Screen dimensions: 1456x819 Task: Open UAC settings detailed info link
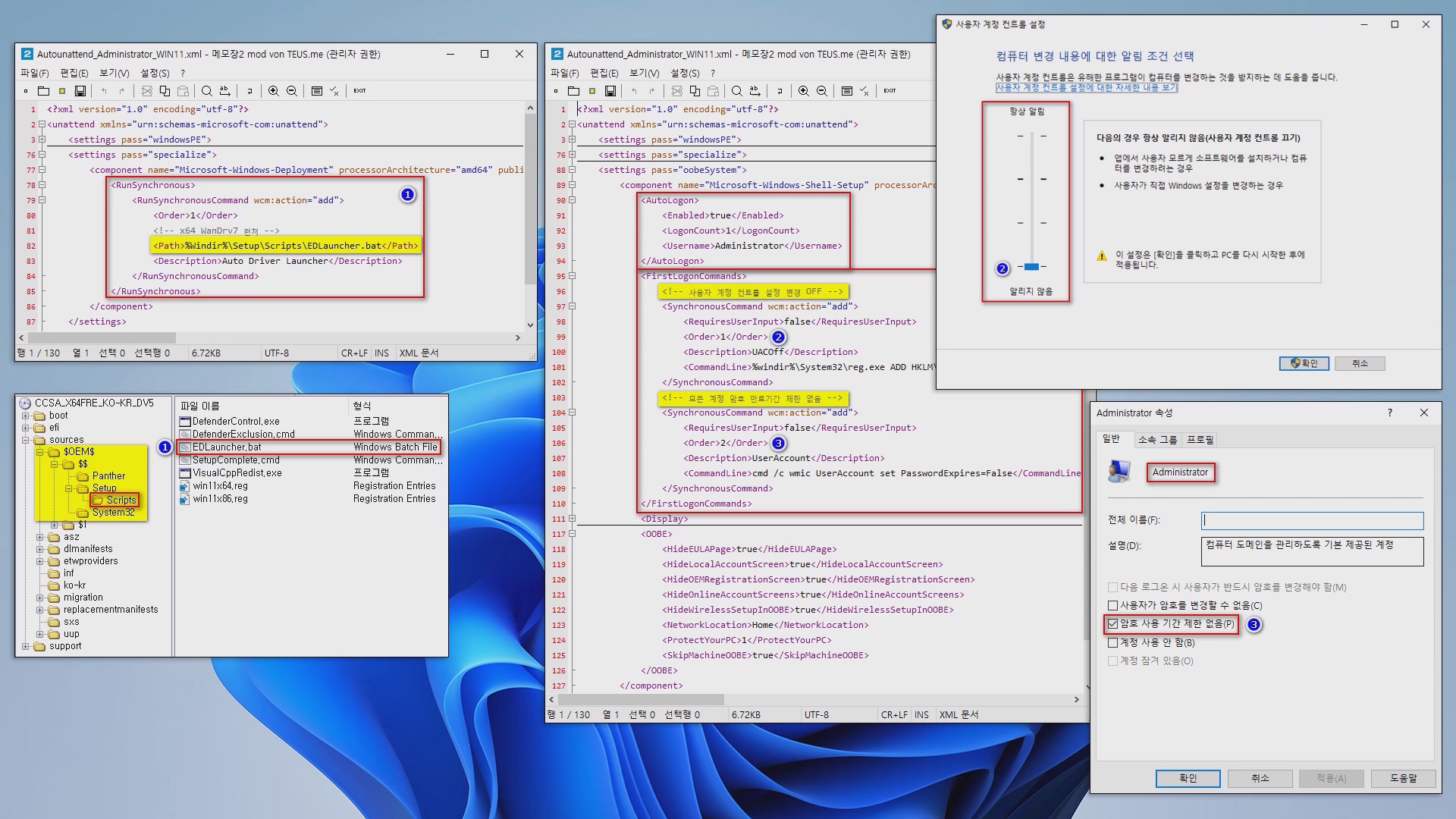pyautogui.click(x=1086, y=88)
